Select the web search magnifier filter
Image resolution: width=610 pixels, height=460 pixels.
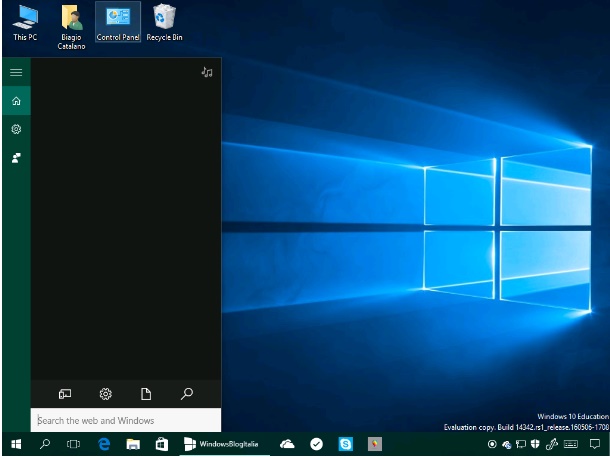(186, 394)
